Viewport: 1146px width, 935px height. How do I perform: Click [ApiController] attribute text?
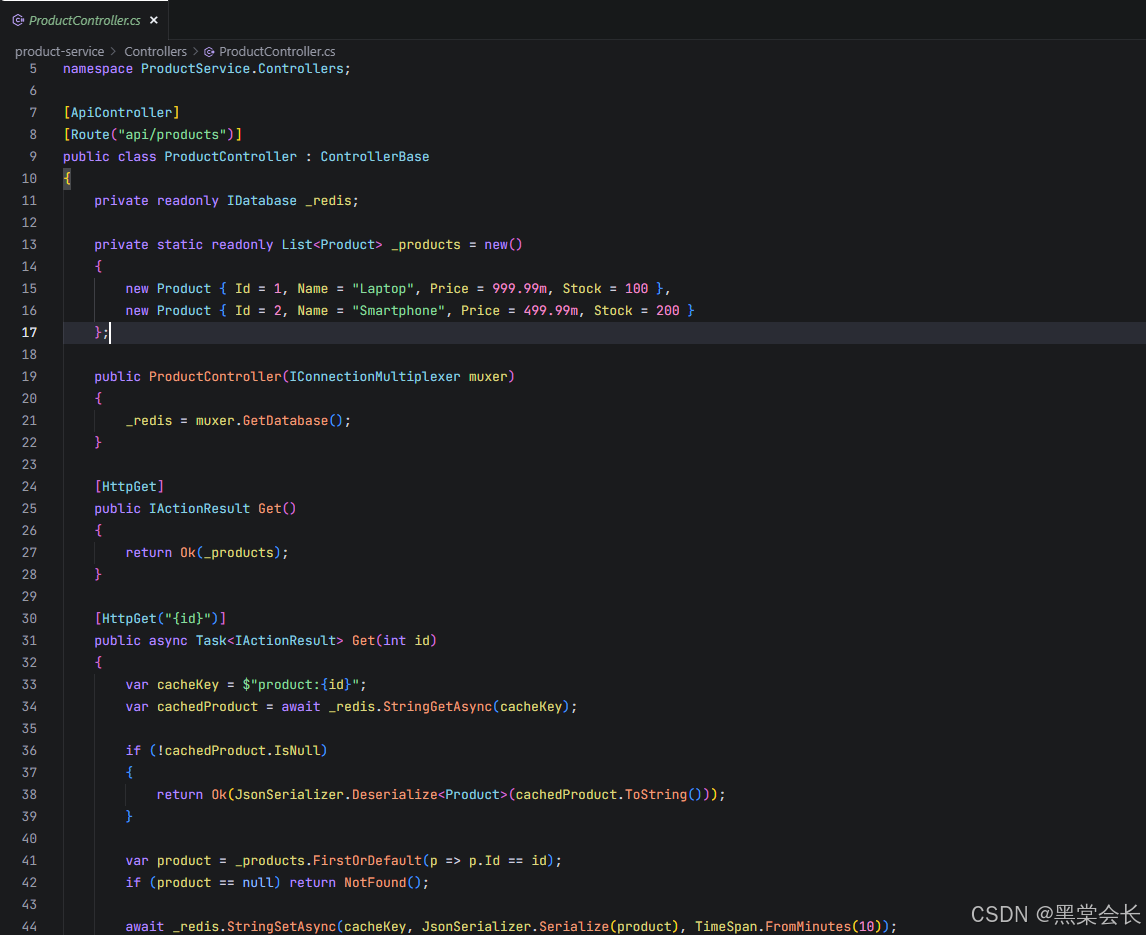121,113
